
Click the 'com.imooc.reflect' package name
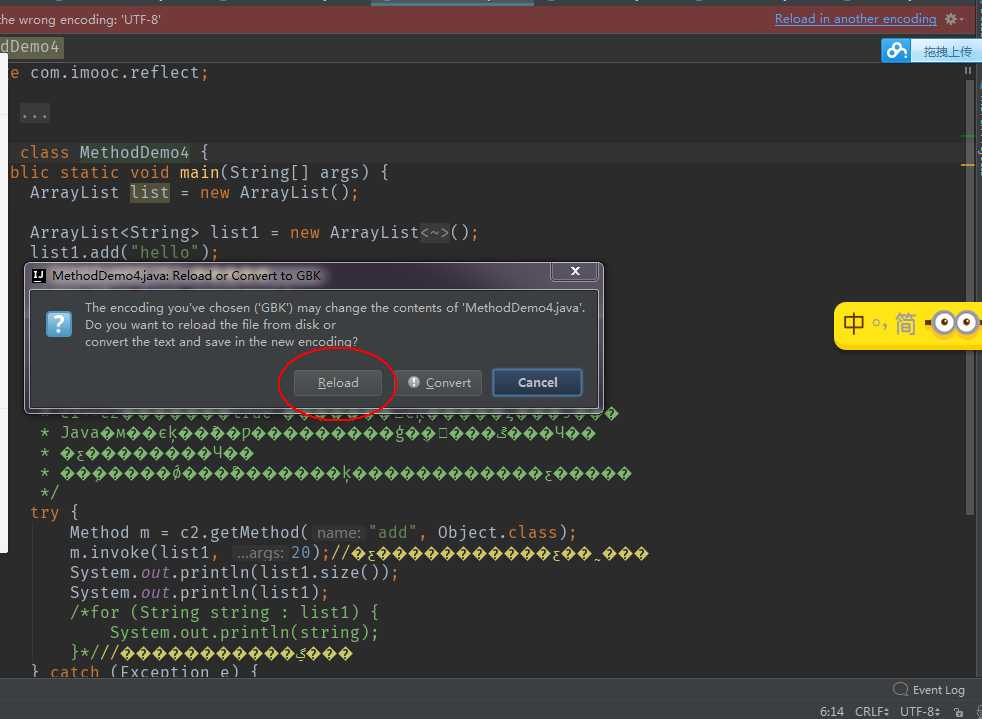click(x=114, y=73)
